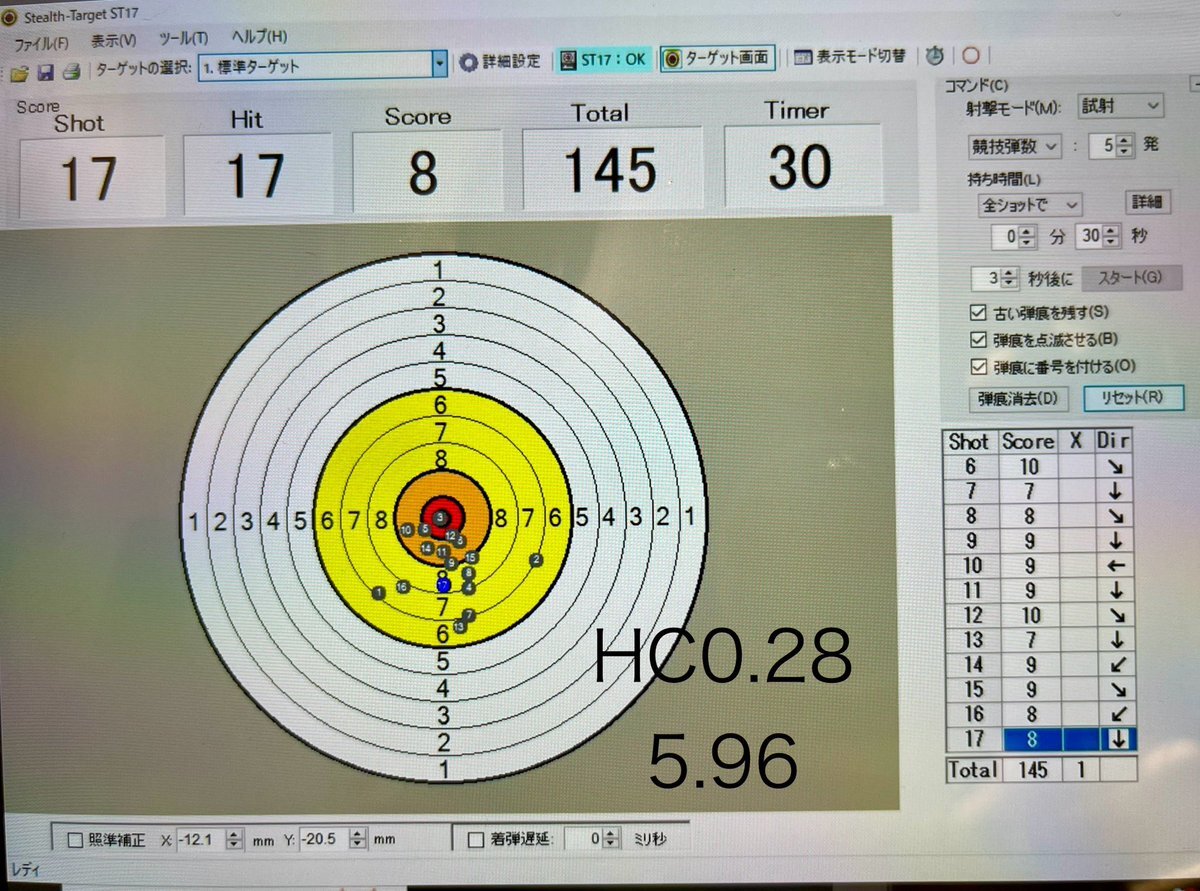The image size is (1200, 891).
Task: Click the Hit counter box showing 17
Action: (256, 175)
